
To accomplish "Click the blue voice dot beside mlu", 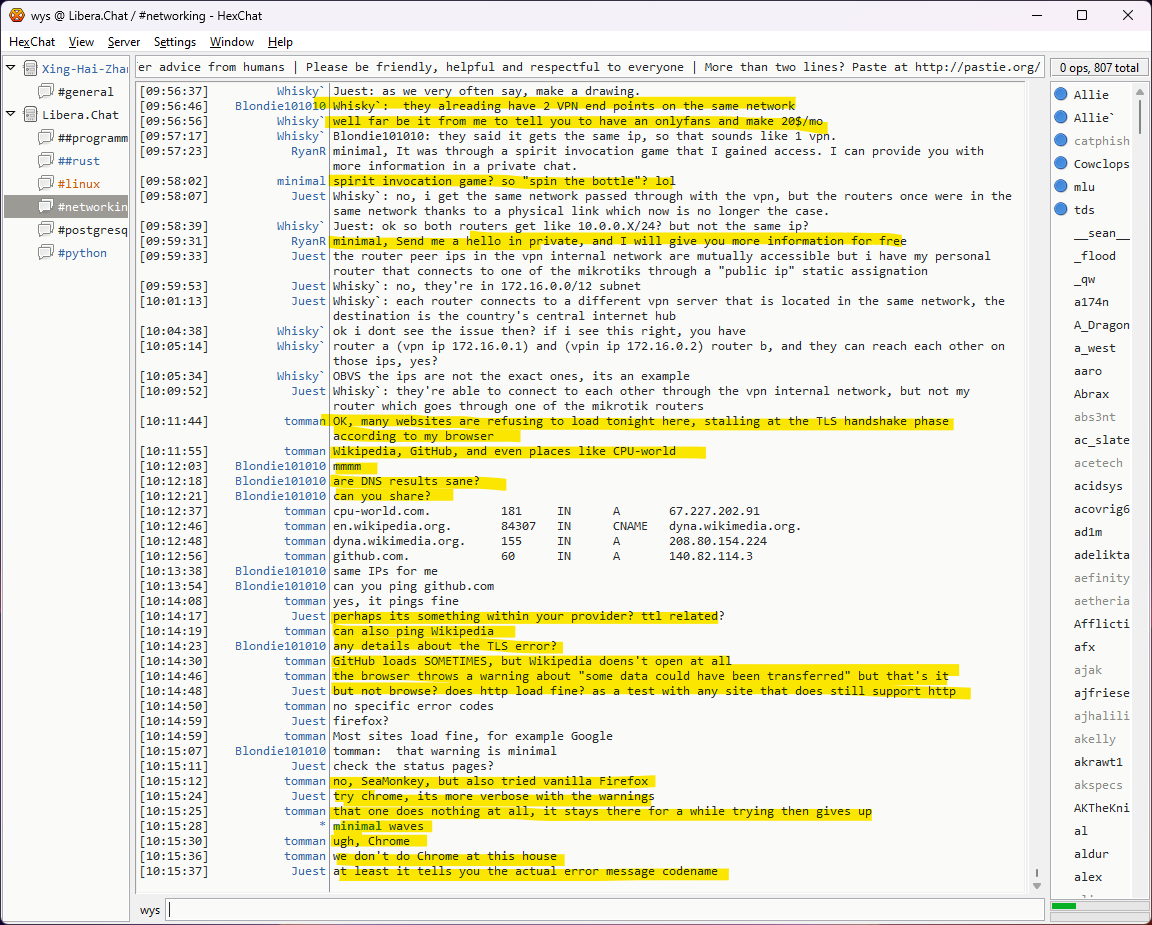I will click(1061, 187).
